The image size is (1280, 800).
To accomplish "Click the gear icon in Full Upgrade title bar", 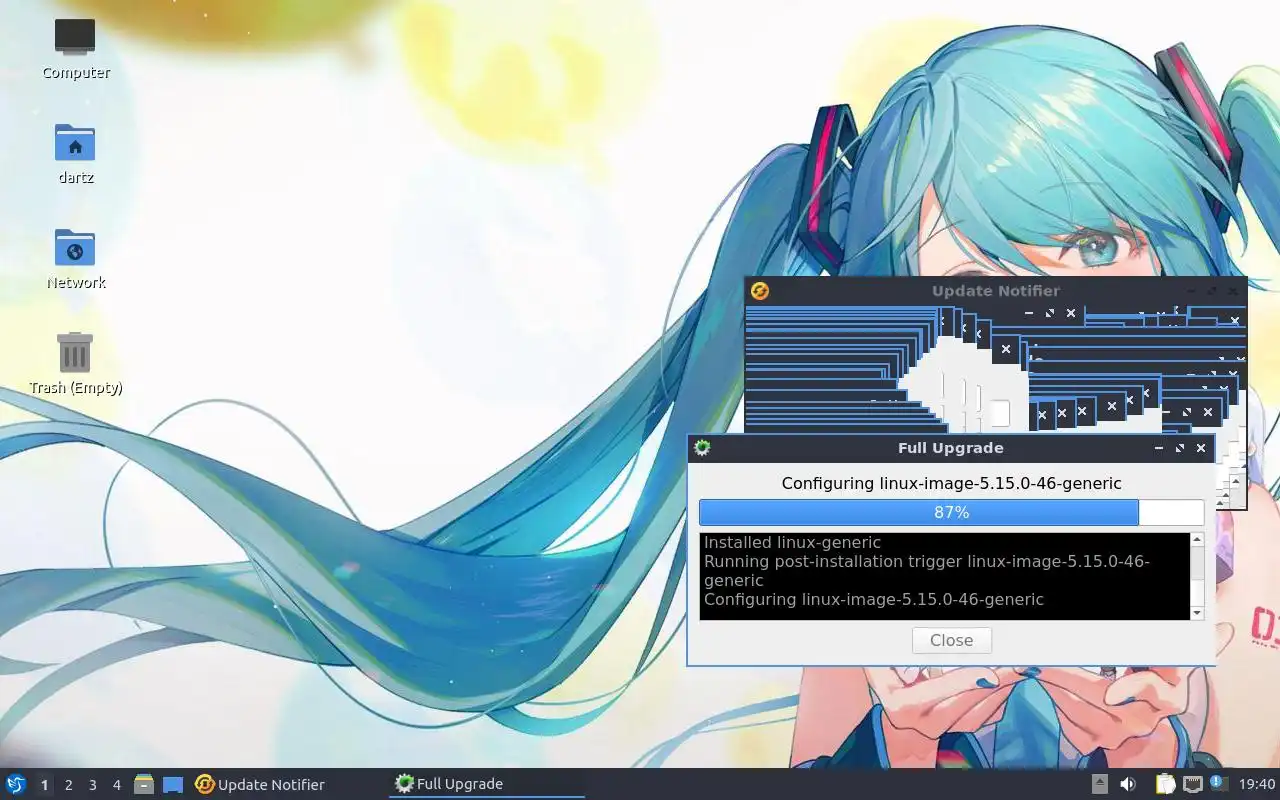I will (702, 448).
